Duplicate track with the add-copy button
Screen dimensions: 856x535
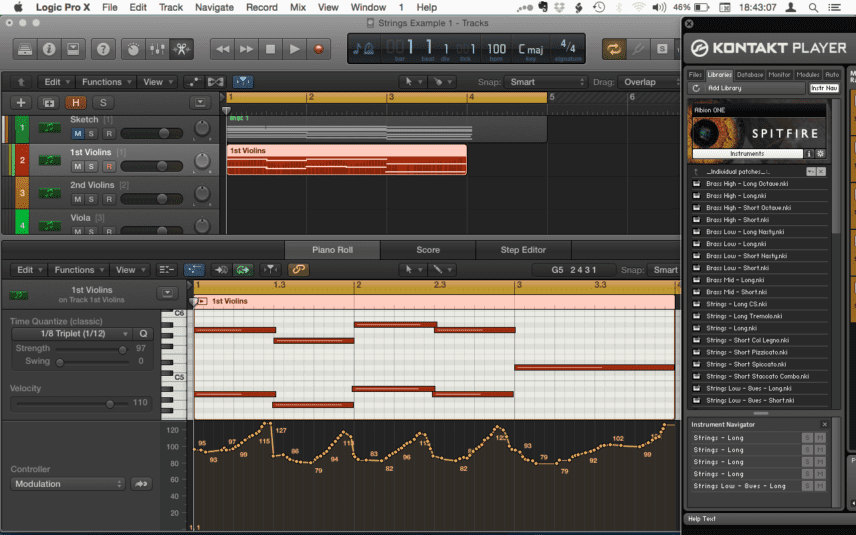click(48, 103)
